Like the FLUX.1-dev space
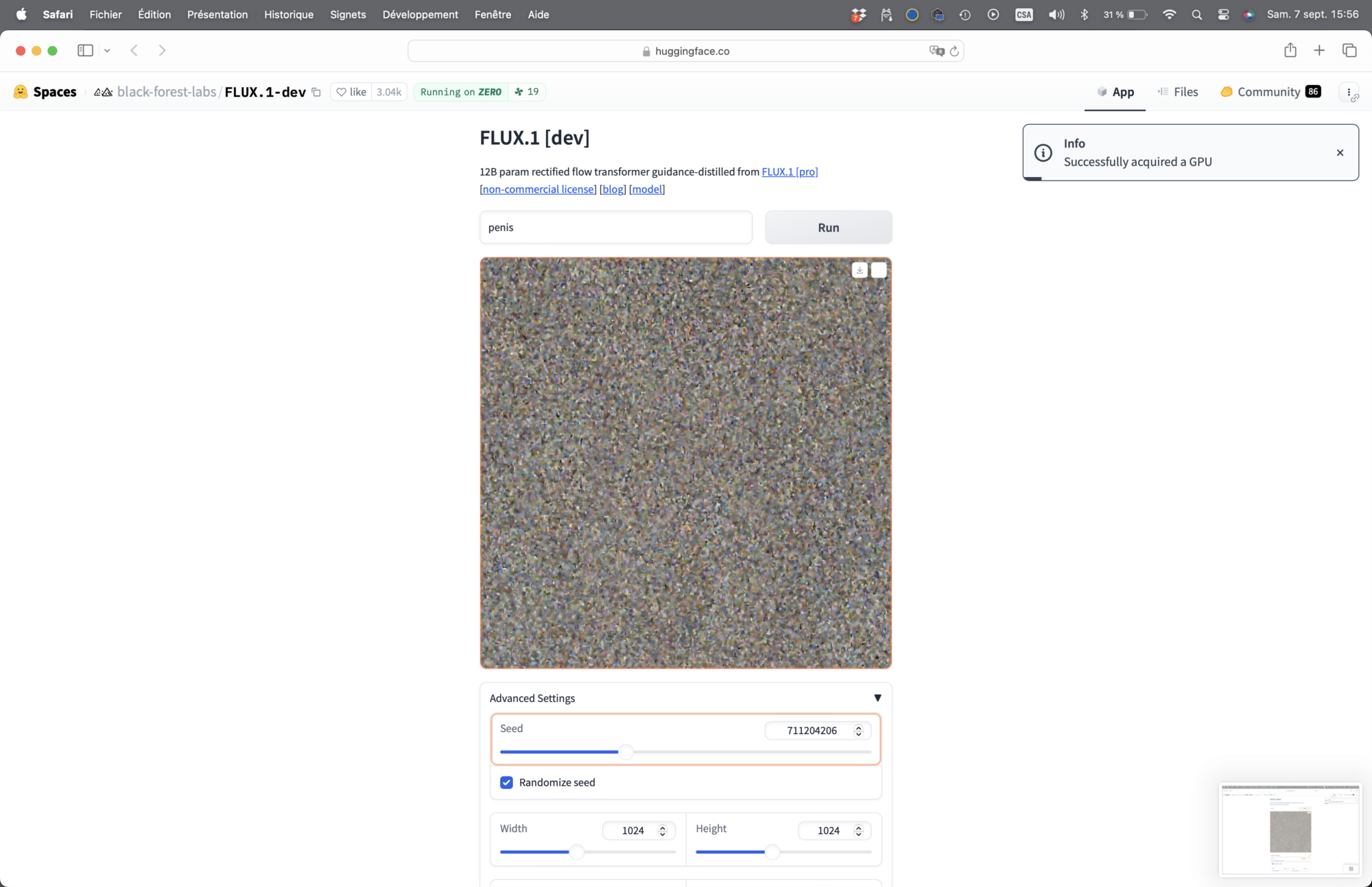This screenshot has height=887, width=1372. tap(351, 92)
